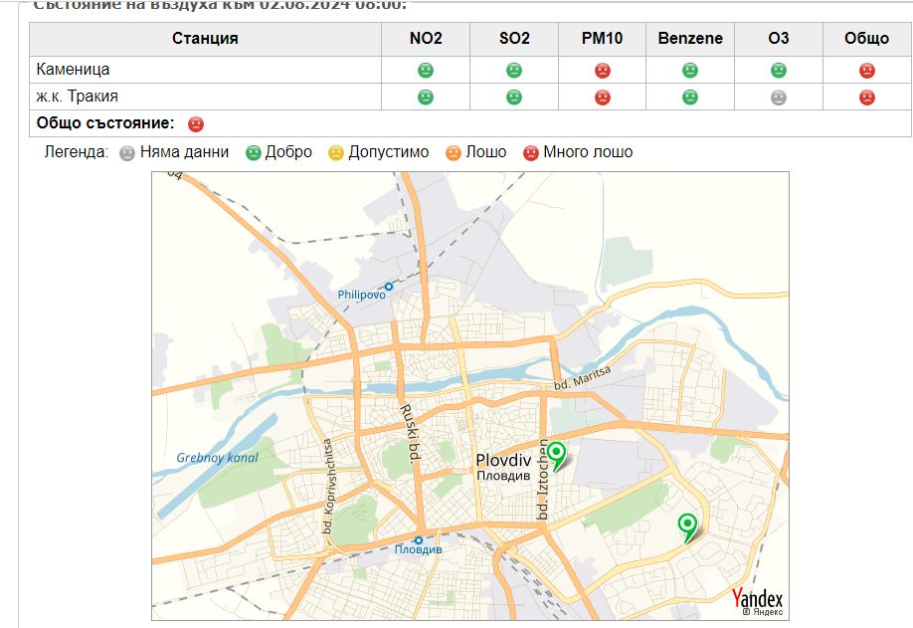Viewport: 913px width, 628px height.
Task: Click the Benzene column header
Action: 690,39
